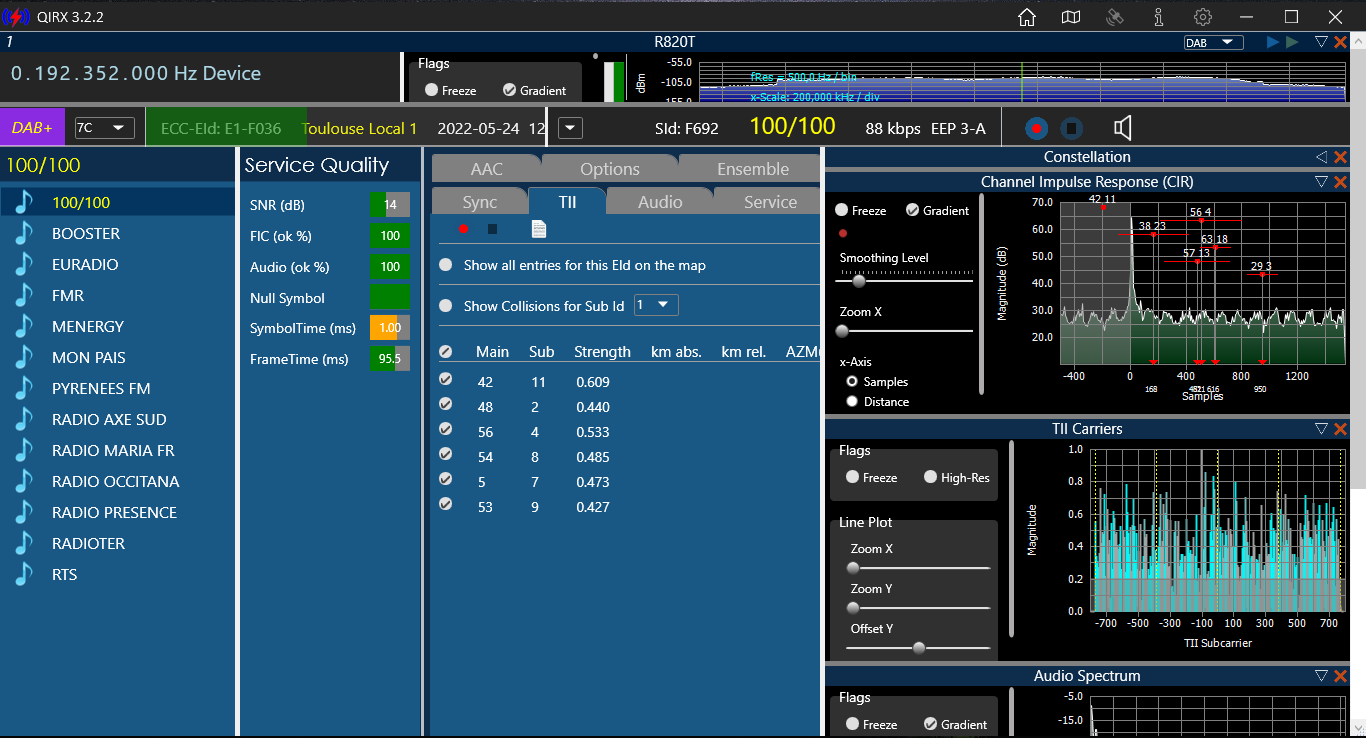Collapse the R820T receiver panel triangle
This screenshot has width=1366, height=738.
tap(1321, 42)
